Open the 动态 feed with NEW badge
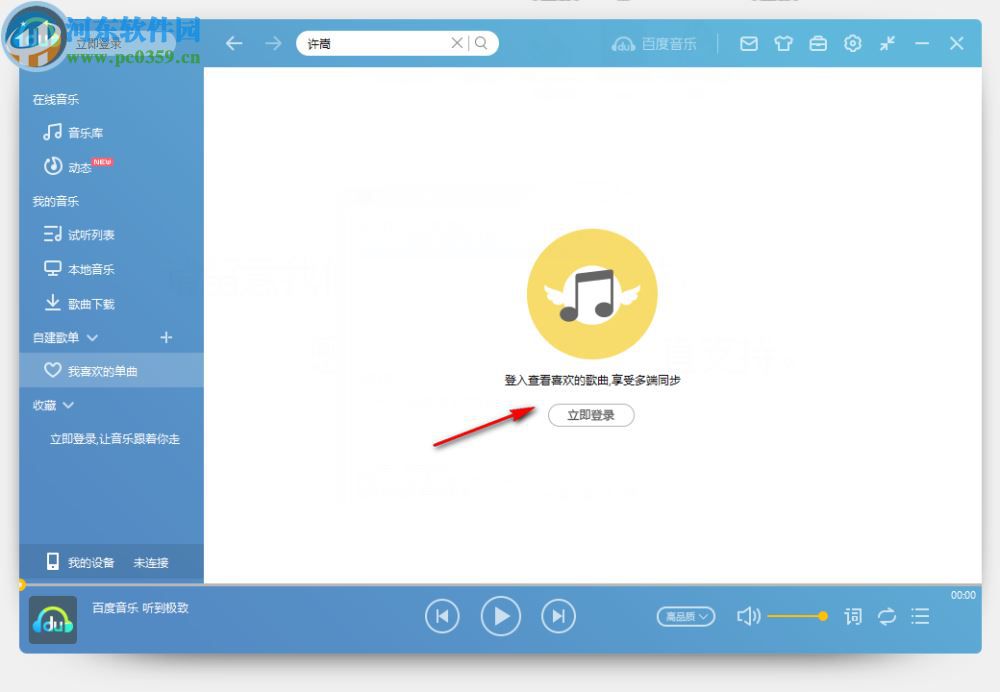 (80, 167)
